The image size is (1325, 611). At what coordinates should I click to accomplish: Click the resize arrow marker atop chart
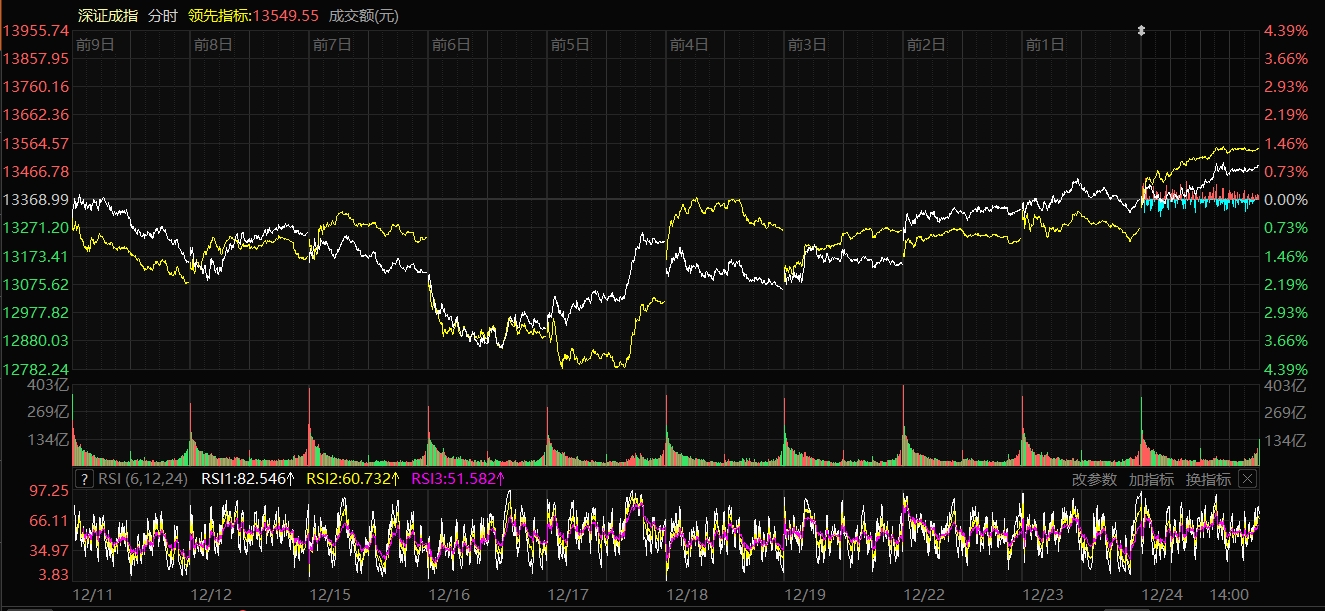pyautogui.click(x=1141, y=31)
